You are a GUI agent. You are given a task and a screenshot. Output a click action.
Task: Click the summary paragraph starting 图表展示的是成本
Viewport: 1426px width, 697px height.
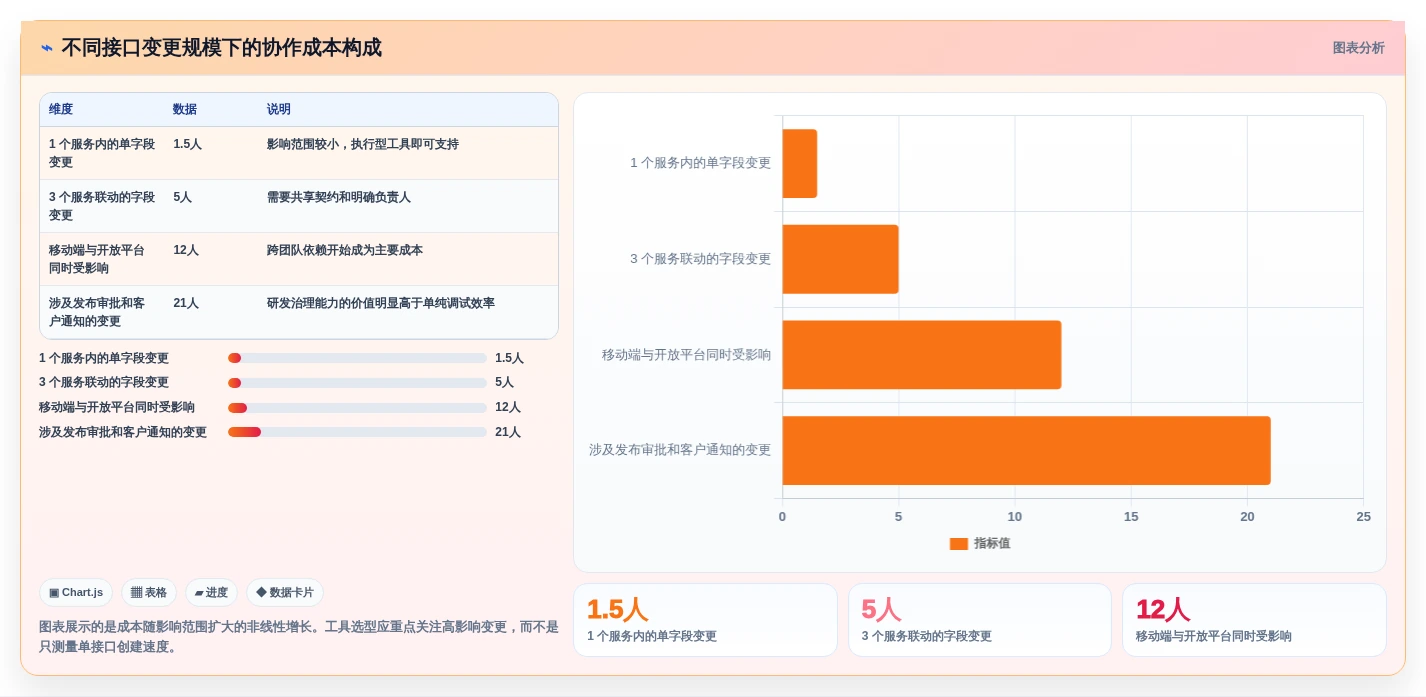point(299,637)
